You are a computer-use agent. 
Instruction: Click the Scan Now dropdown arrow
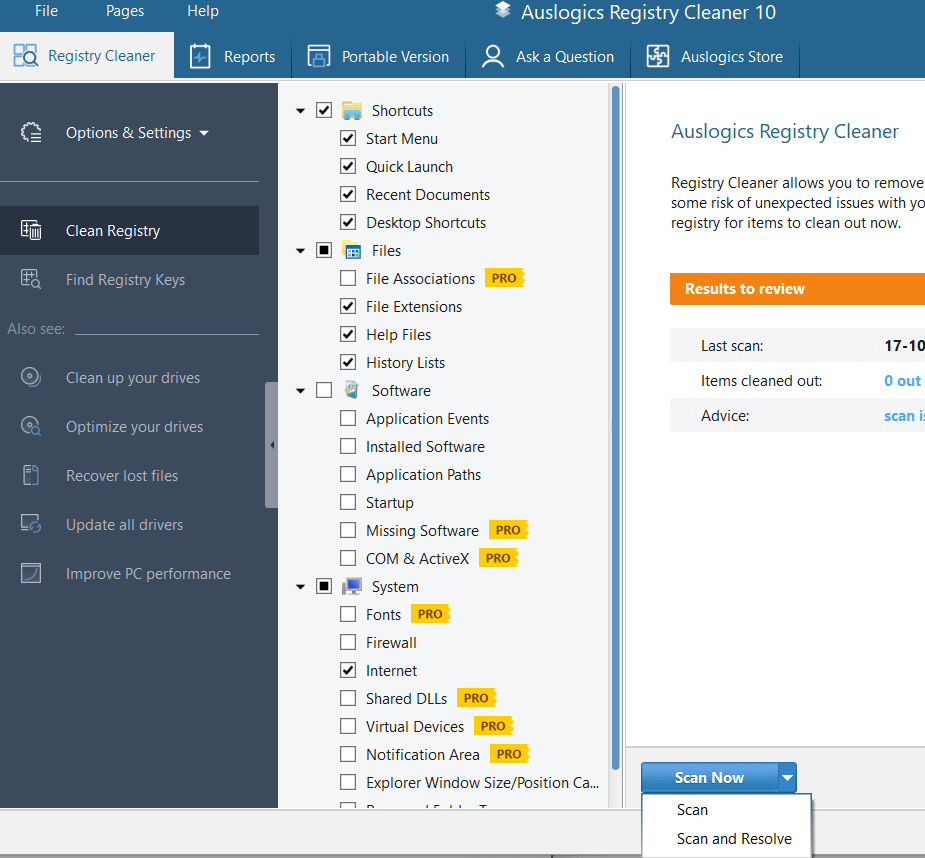[787, 778]
